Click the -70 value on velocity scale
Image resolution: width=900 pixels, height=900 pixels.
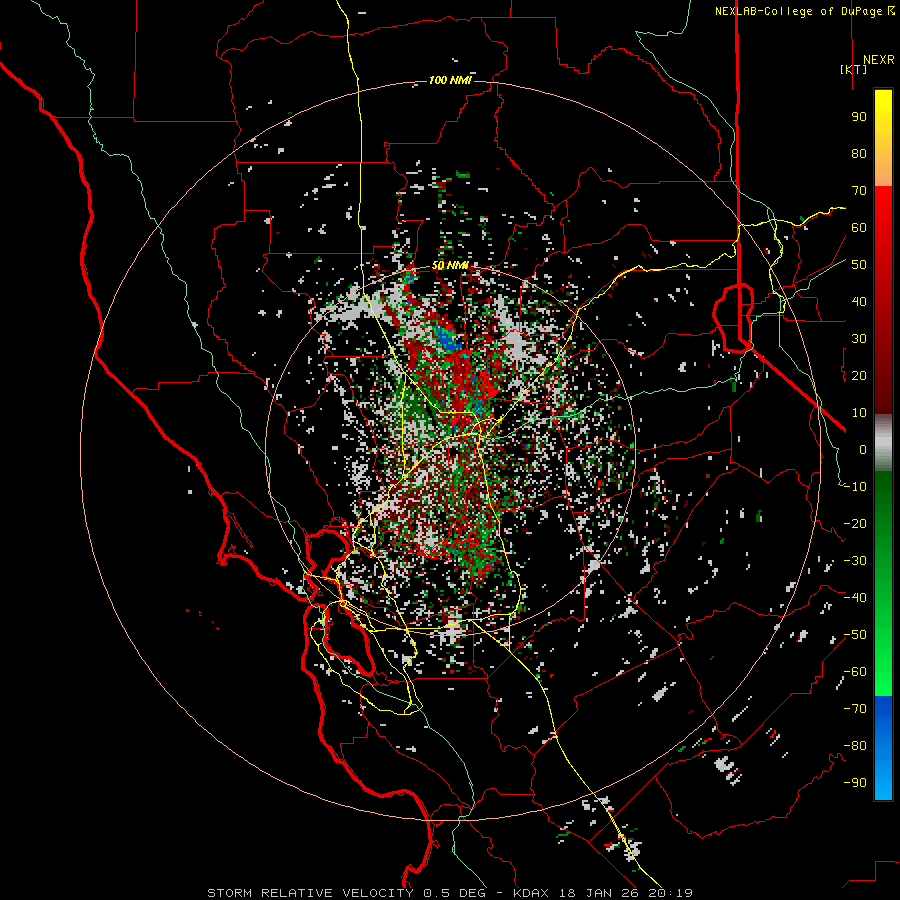(x=855, y=709)
